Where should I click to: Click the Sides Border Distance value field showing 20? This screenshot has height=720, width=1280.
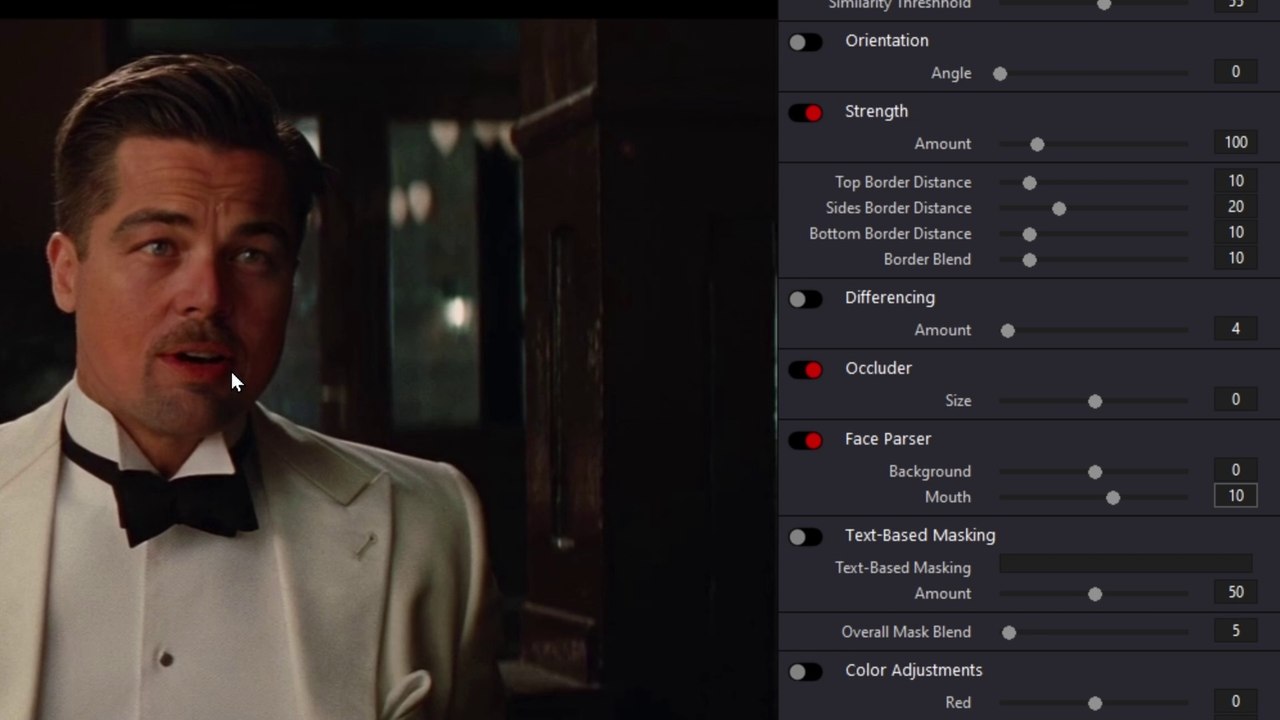point(1235,207)
